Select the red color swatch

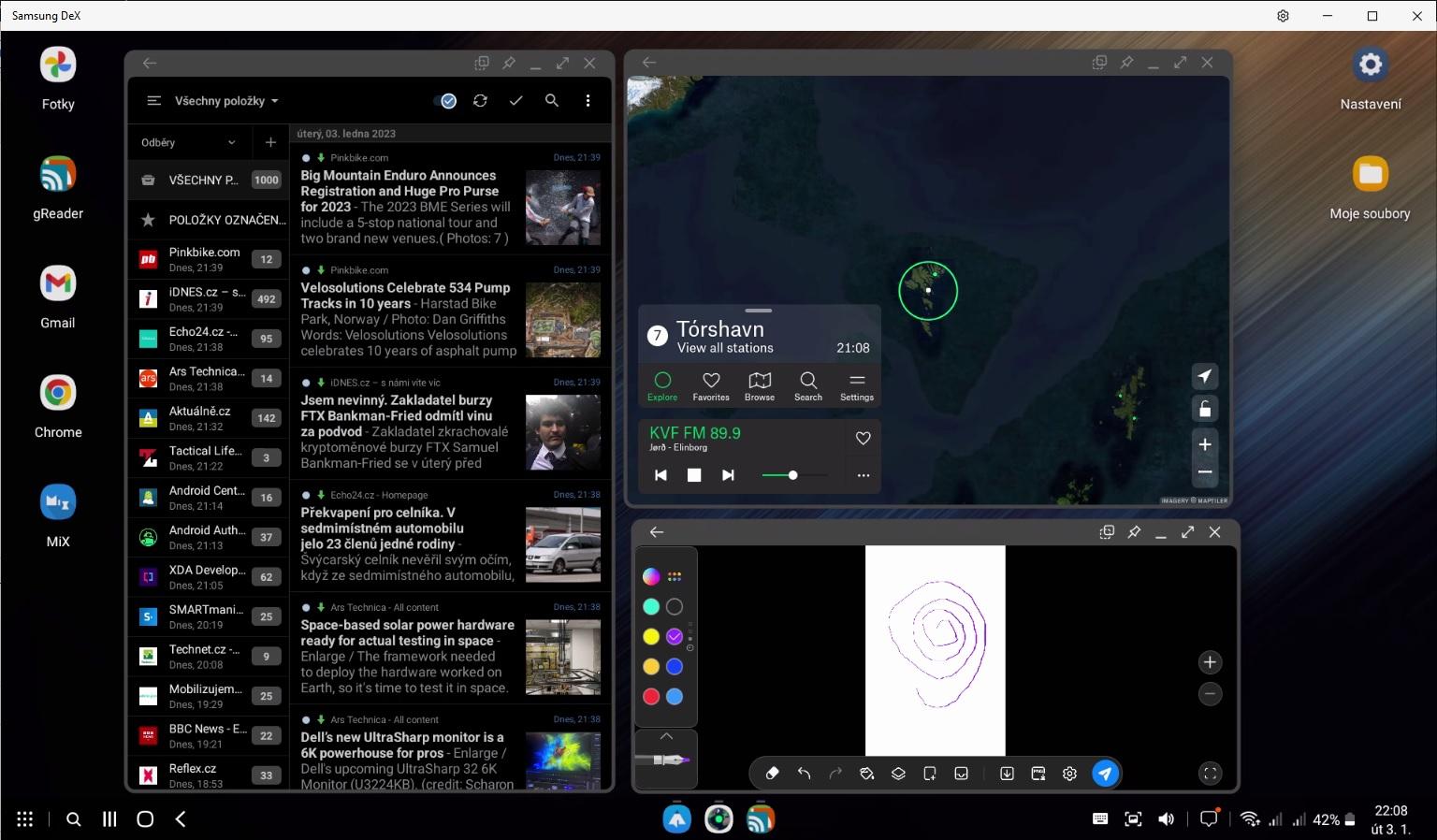[651, 697]
